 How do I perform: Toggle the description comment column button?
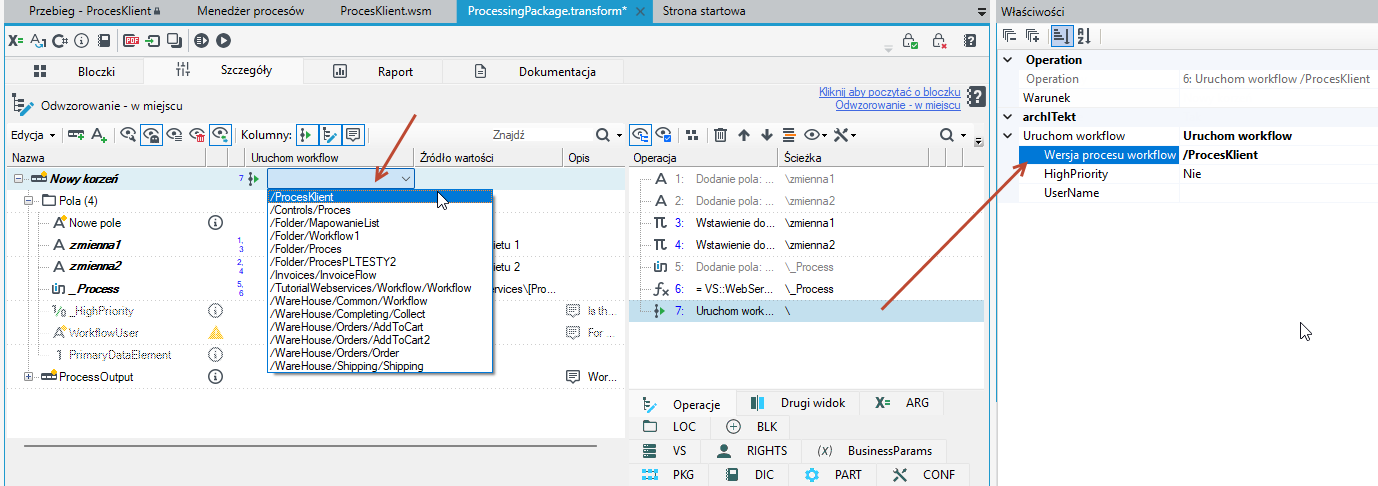pos(353,134)
